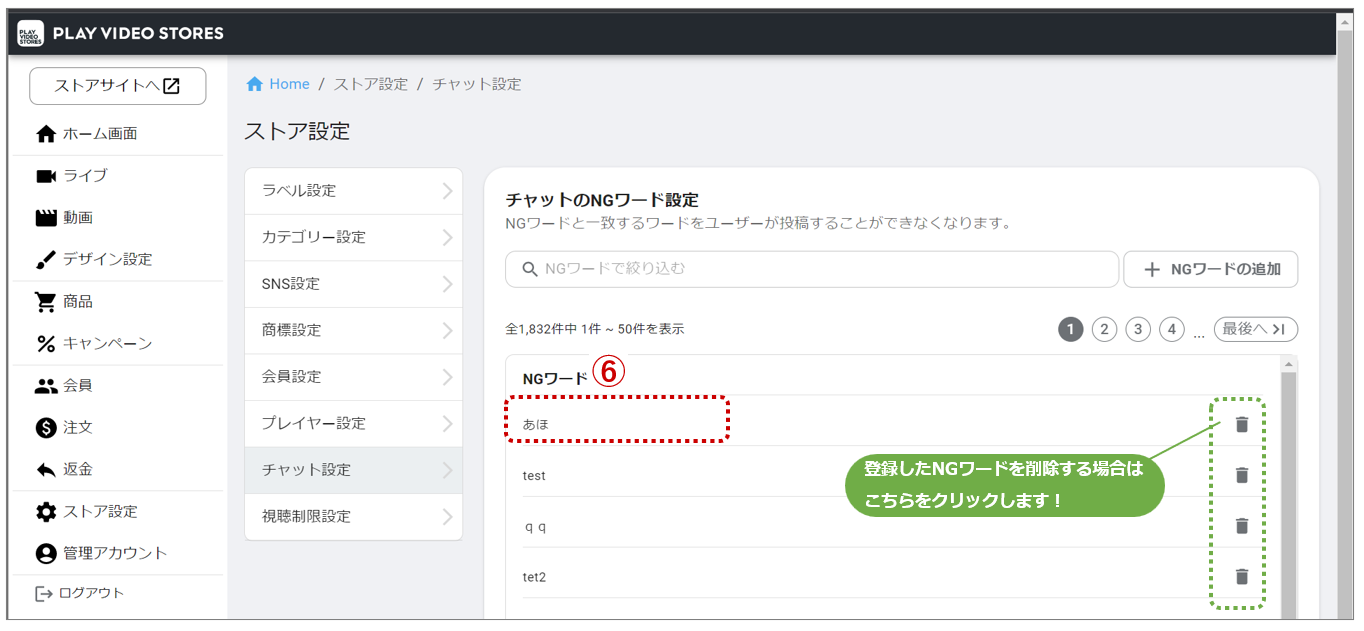Click the trash icon in the 'q q' row
The height and width of the screenshot is (631, 1364).
pyautogui.click(x=1241, y=526)
